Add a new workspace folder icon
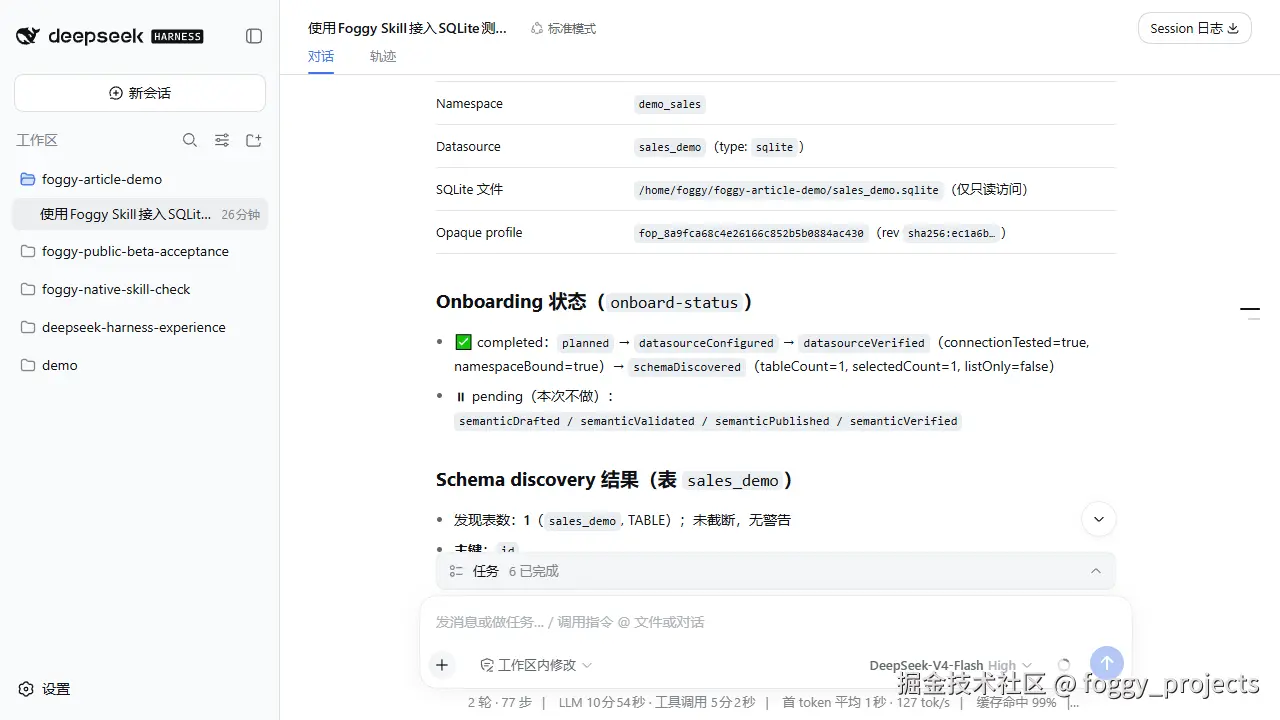Image resolution: width=1280 pixels, height=720 pixels. click(254, 140)
